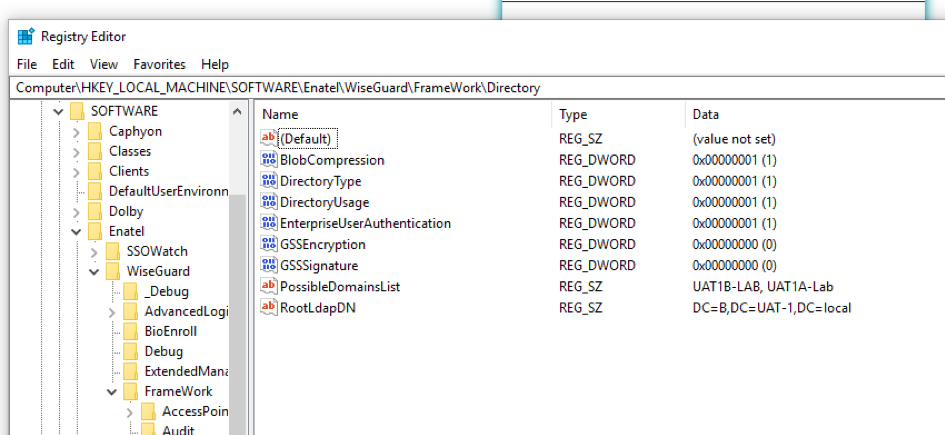Sort values by Type column header
This screenshot has height=435, width=945.
tap(618, 114)
